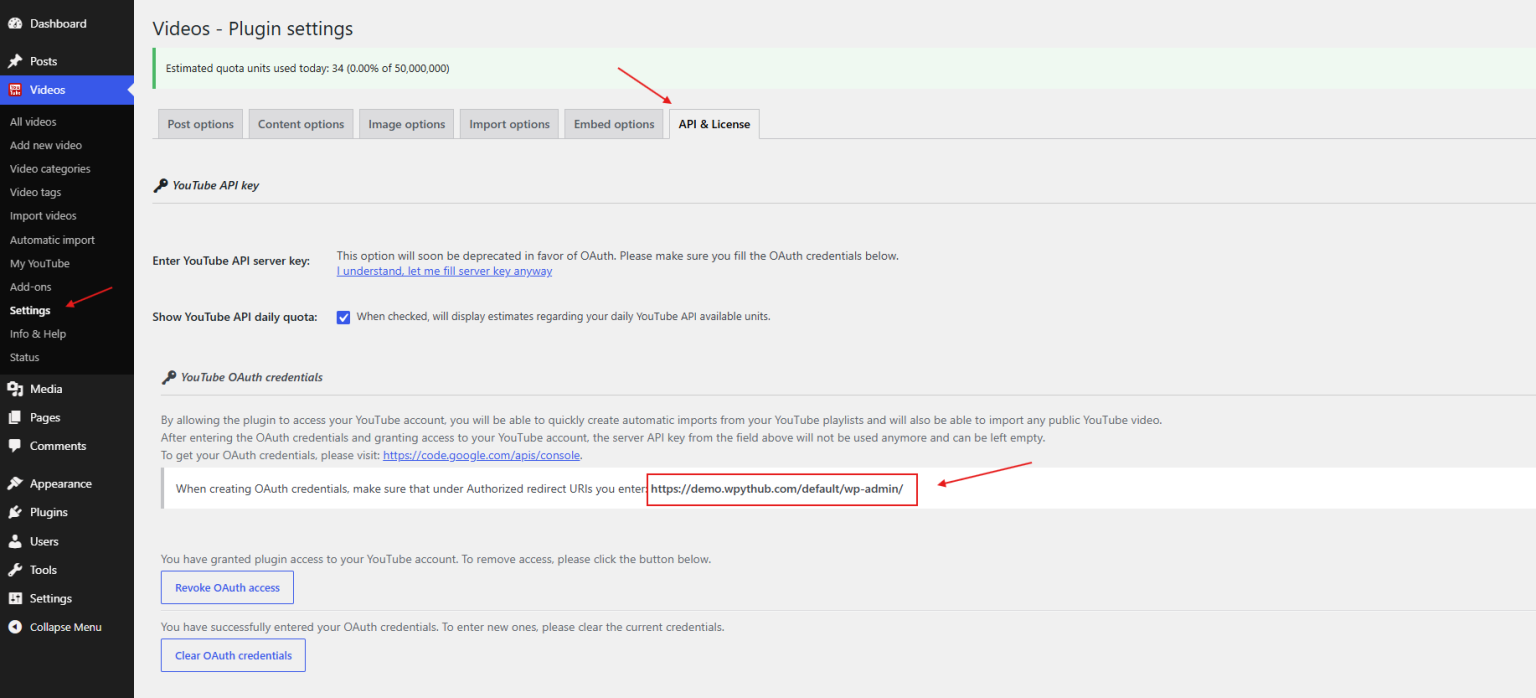
Task: Open the Users menu label
Action: 44,541
